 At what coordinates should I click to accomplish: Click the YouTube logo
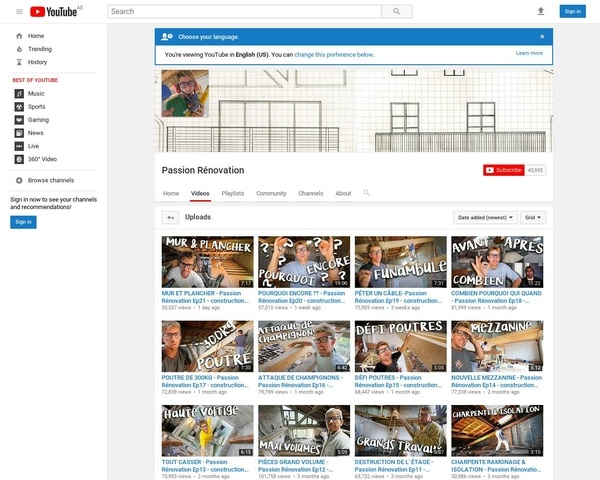(x=54, y=11)
